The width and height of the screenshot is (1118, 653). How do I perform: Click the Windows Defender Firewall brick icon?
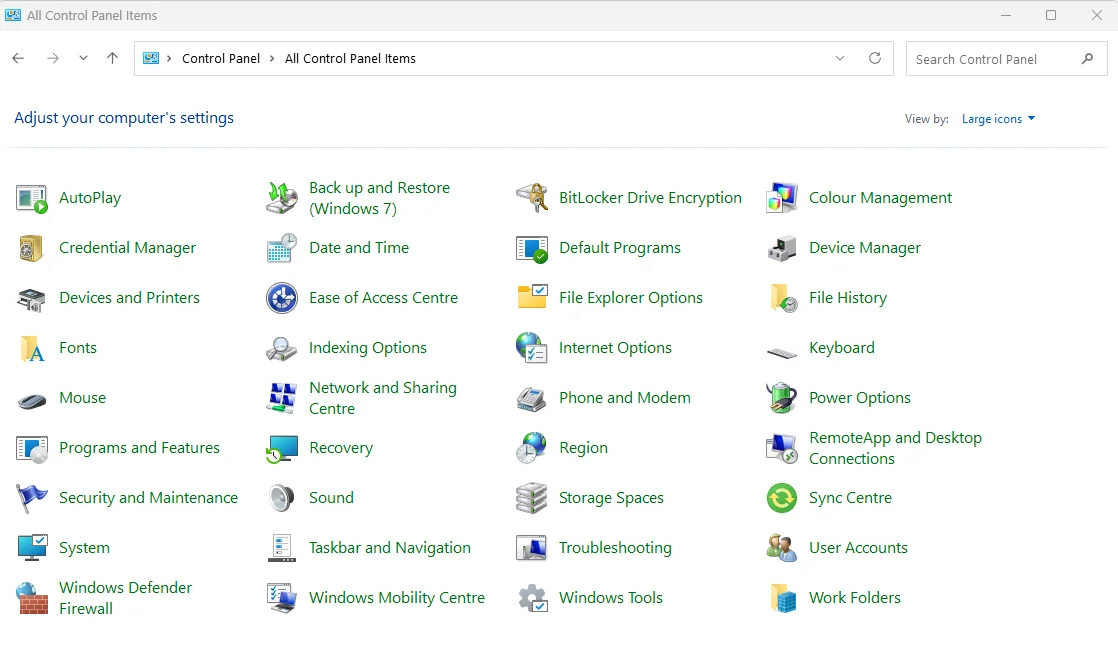click(31, 598)
